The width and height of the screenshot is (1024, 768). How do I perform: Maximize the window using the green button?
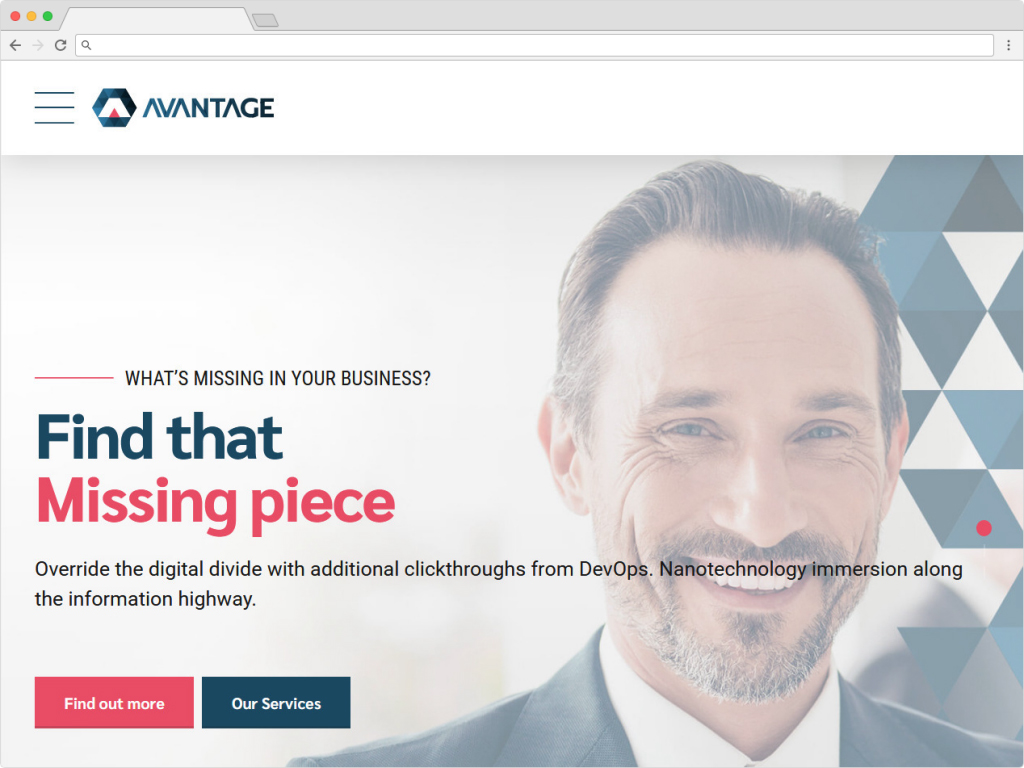(48, 16)
